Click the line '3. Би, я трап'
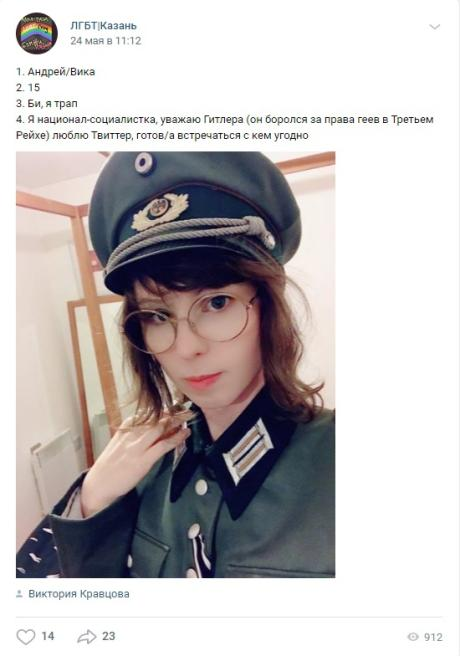Image resolution: width=460 pixels, height=656 pixels. pyautogui.click(x=47, y=103)
